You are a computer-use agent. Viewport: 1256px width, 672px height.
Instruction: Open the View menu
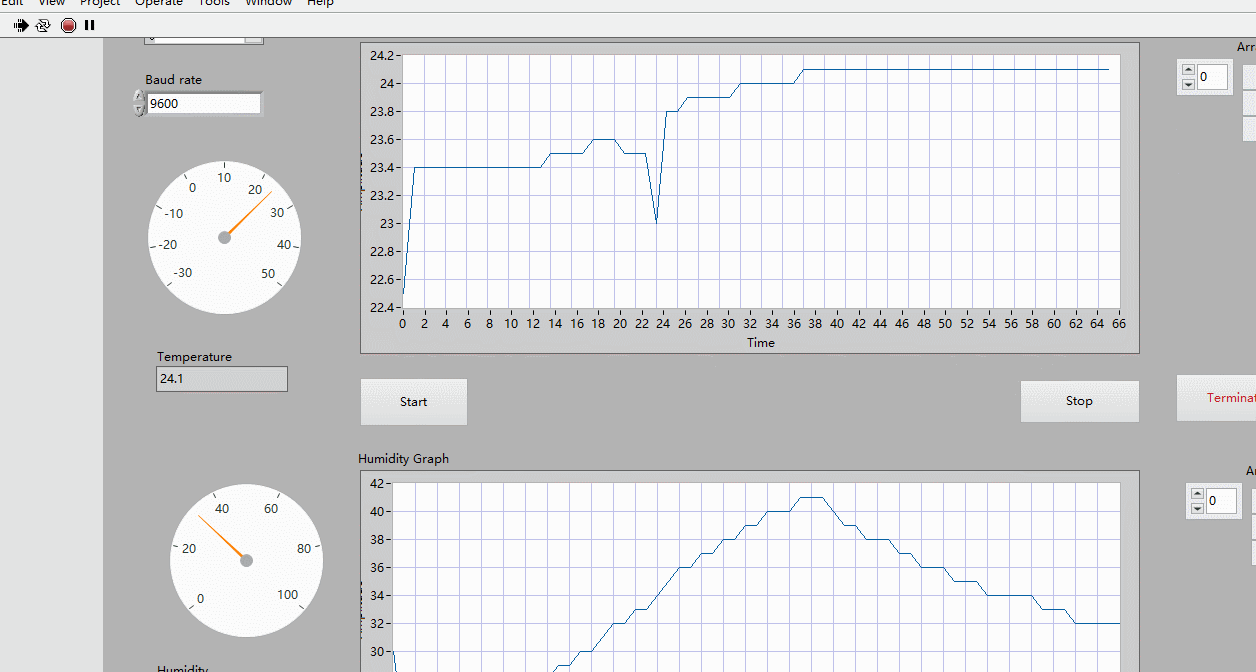click(x=52, y=3)
